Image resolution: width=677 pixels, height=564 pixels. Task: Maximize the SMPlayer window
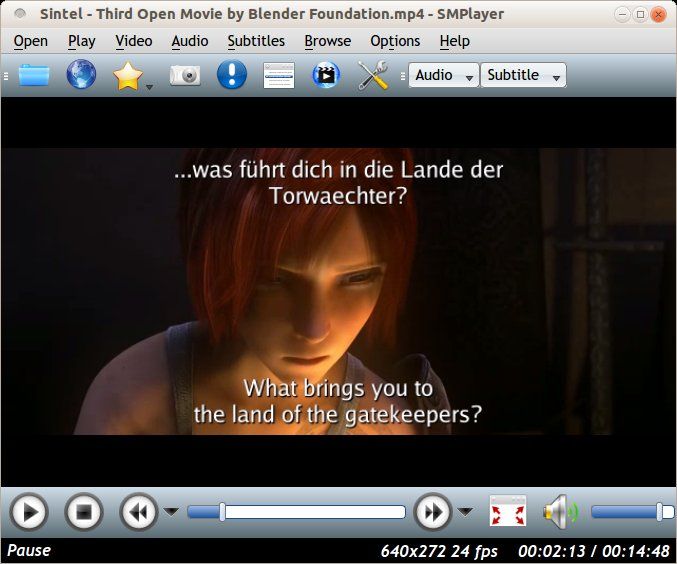pos(640,14)
